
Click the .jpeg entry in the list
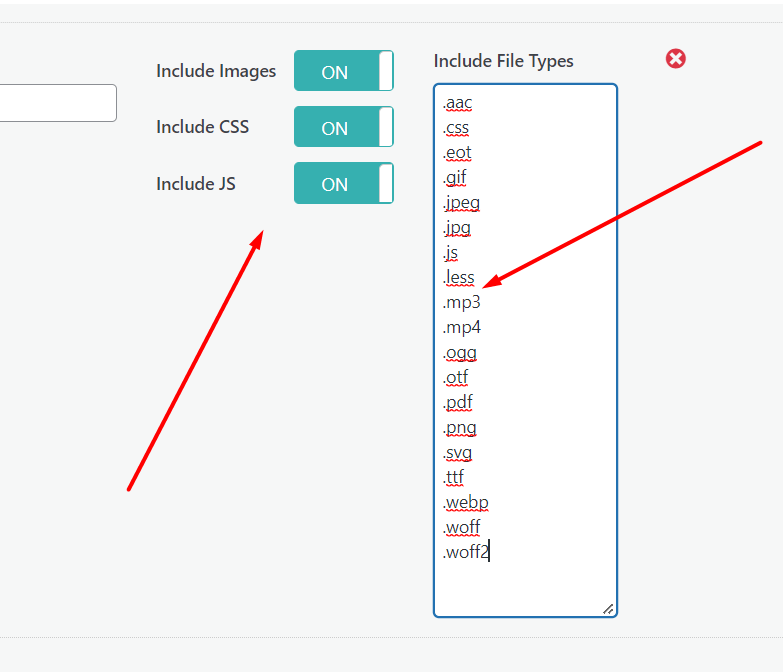pos(461,203)
